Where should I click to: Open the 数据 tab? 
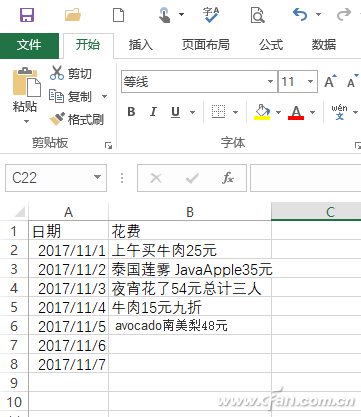323,45
